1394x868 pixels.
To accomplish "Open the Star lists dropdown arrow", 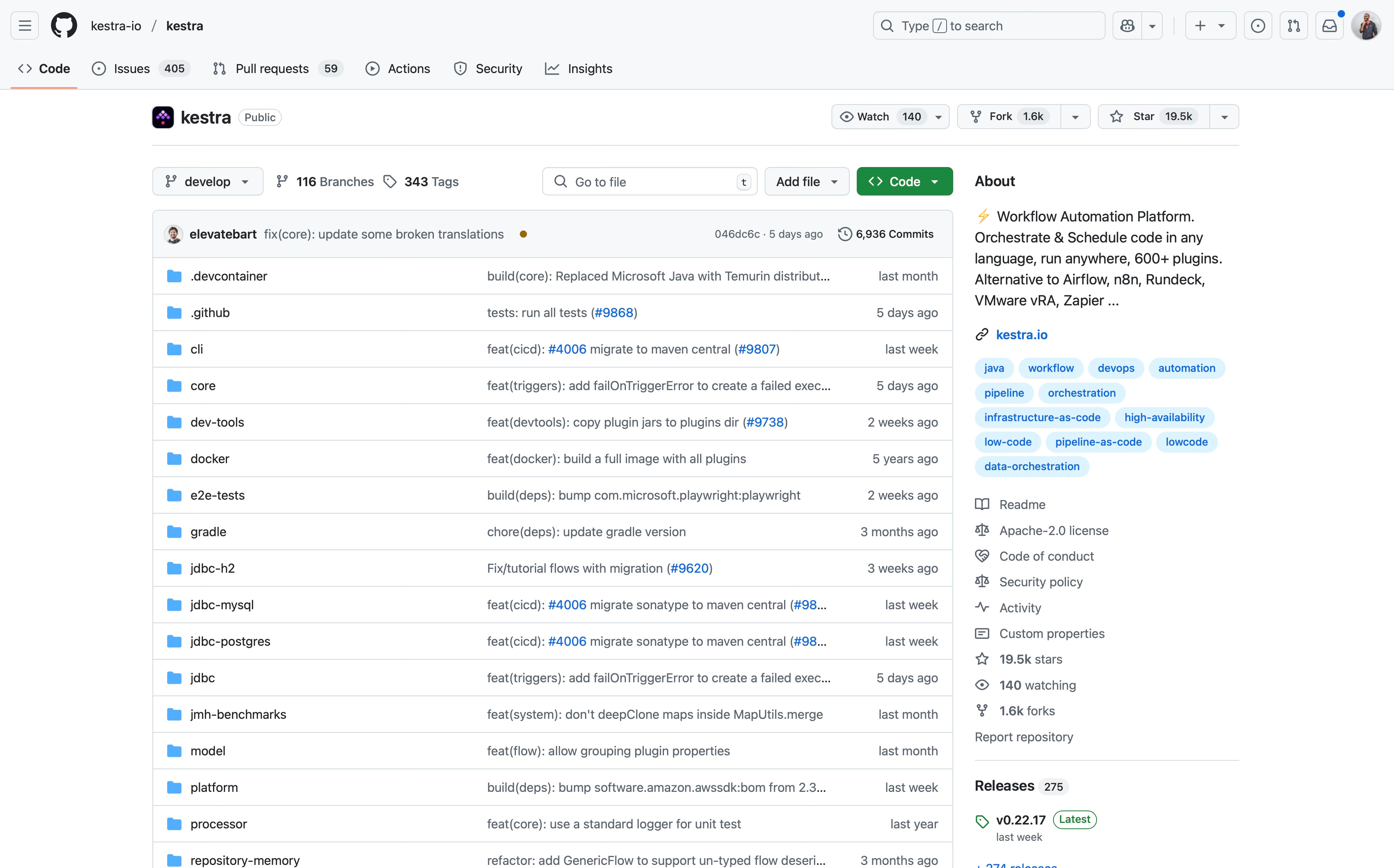I will click(x=1224, y=117).
